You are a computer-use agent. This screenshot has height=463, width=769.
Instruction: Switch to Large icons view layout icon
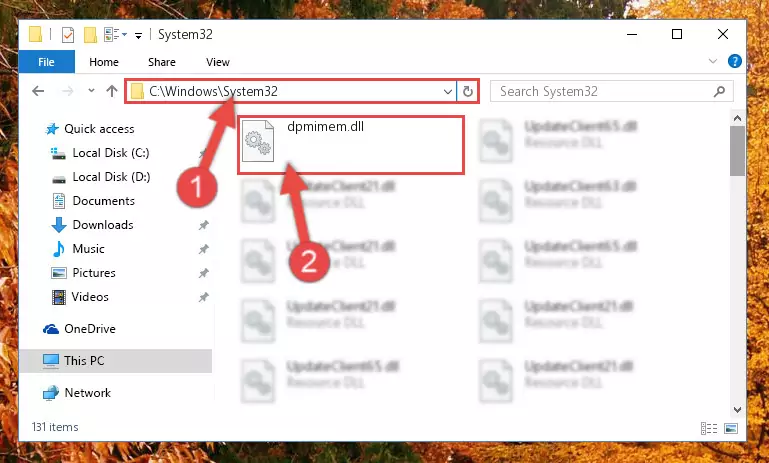[x=731, y=428]
